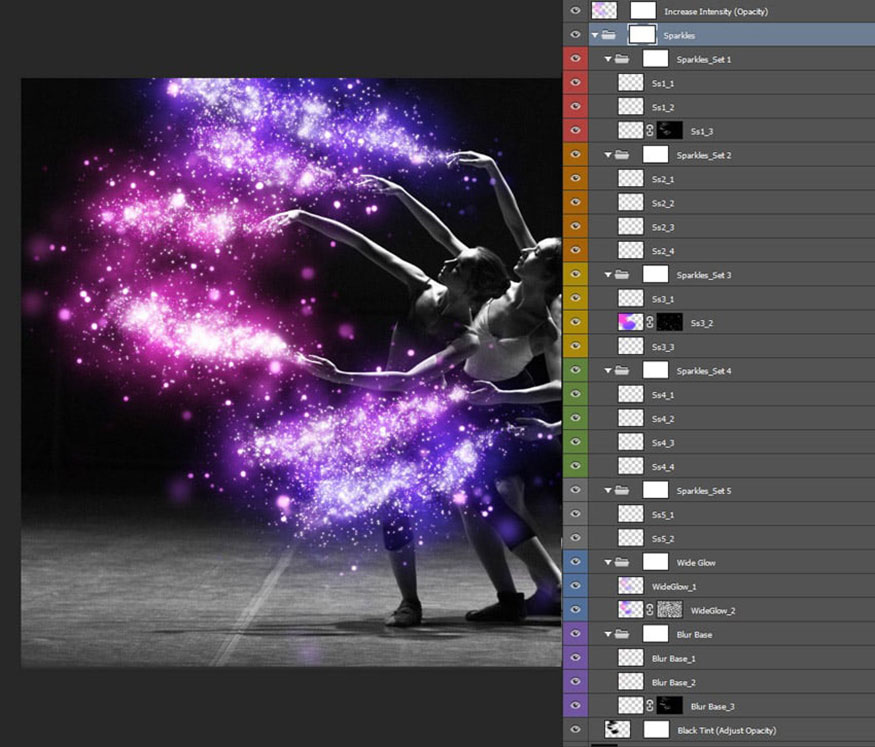
Task: Hide the Ss1_1 layer with eye icon
Action: (575, 83)
